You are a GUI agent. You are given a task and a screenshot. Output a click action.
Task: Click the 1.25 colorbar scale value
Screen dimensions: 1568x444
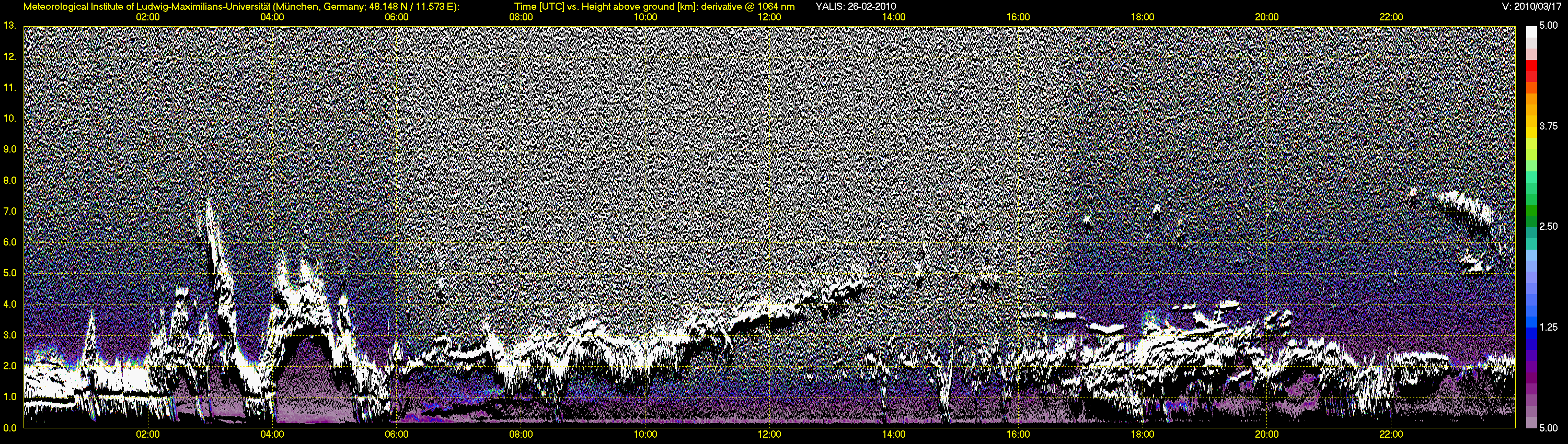point(1548,327)
